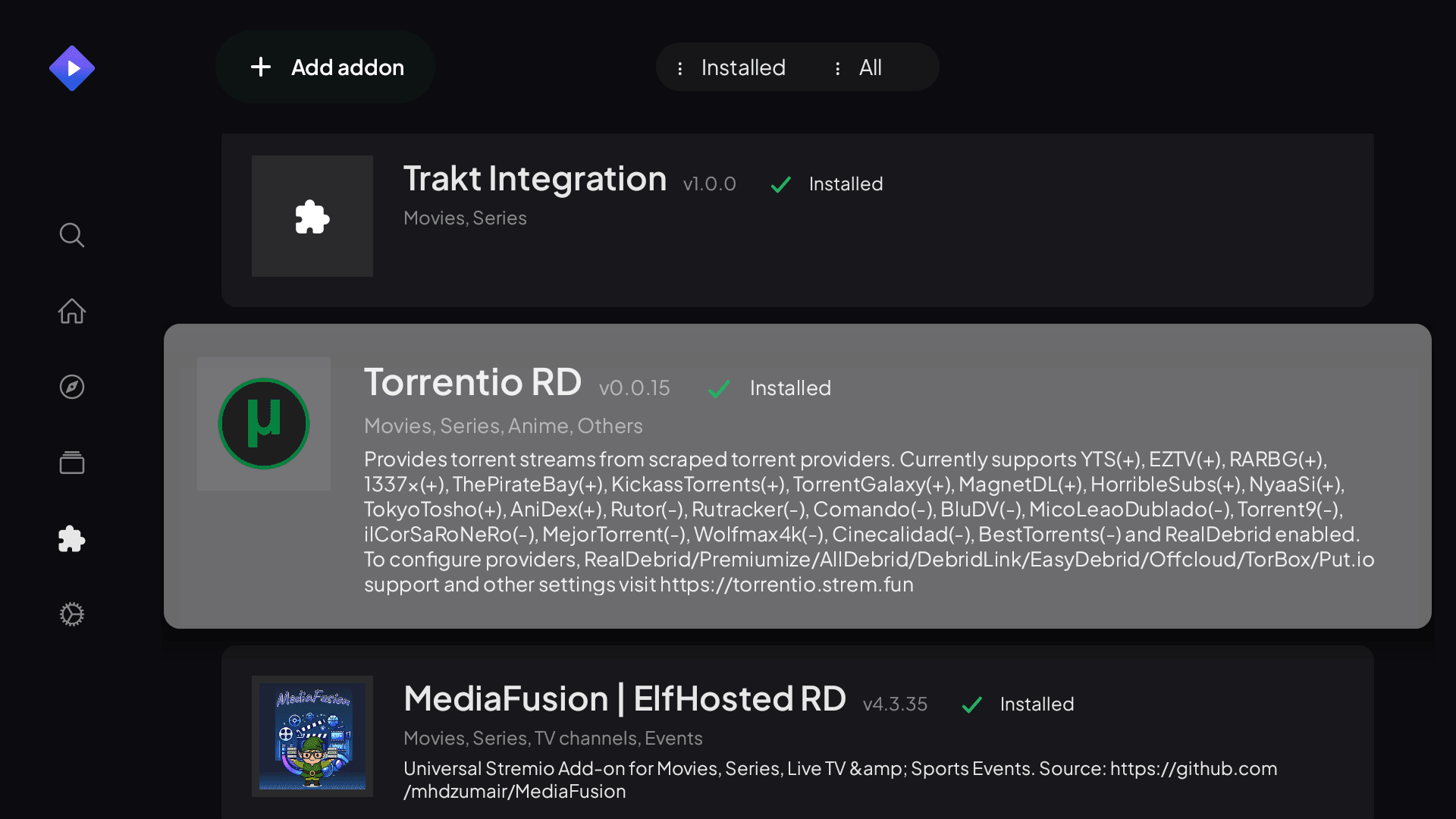This screenshot has height=819, width=1456.
Task: Expand options on the Installed selector
Action: point(681,67)
